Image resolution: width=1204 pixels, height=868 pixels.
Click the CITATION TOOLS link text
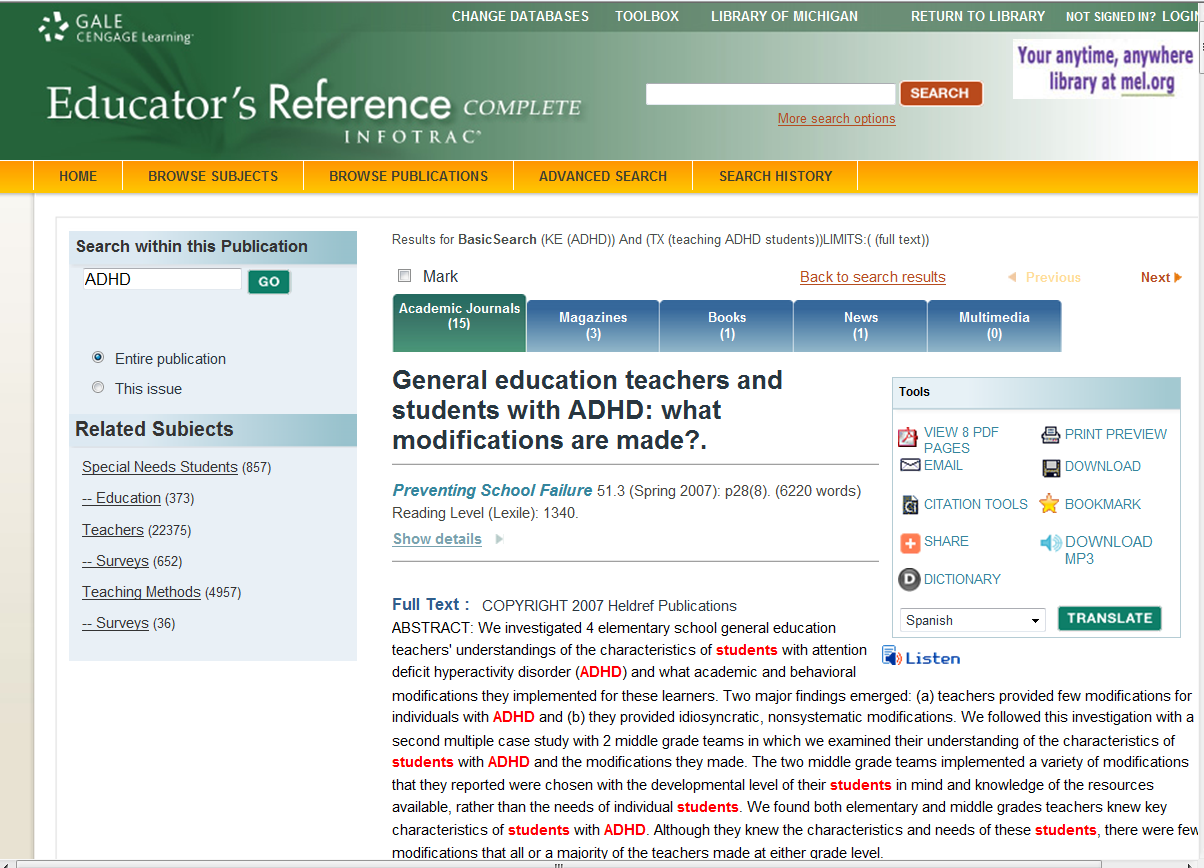[x=976, y=504]
